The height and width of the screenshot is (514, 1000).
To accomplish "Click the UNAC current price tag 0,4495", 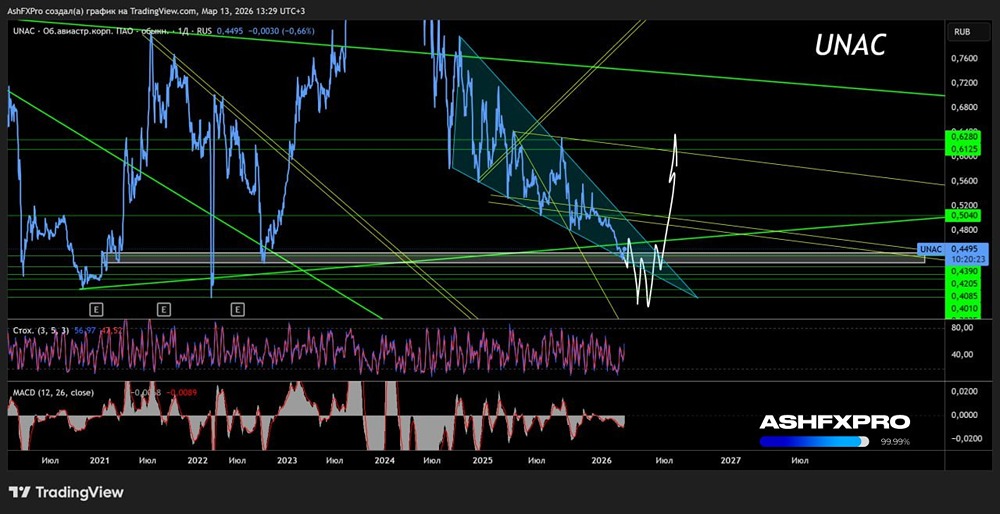I will (952, 253).
